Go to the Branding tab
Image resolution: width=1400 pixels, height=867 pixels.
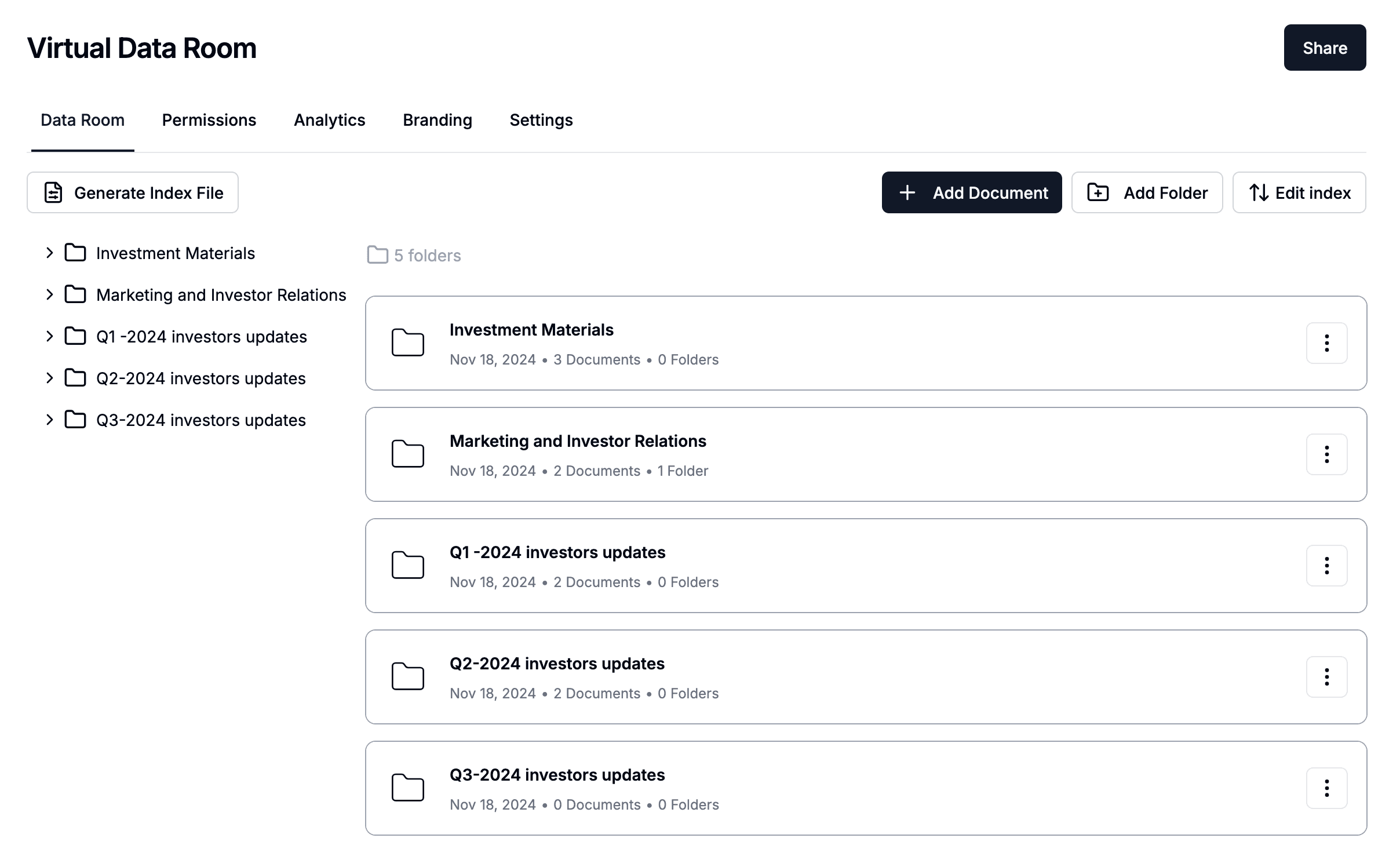pos(437,120)
